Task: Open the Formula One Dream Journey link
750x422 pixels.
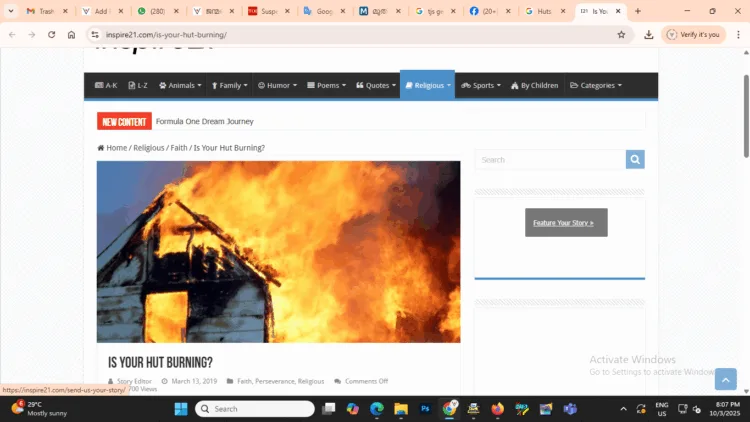Action: point(204,121)
